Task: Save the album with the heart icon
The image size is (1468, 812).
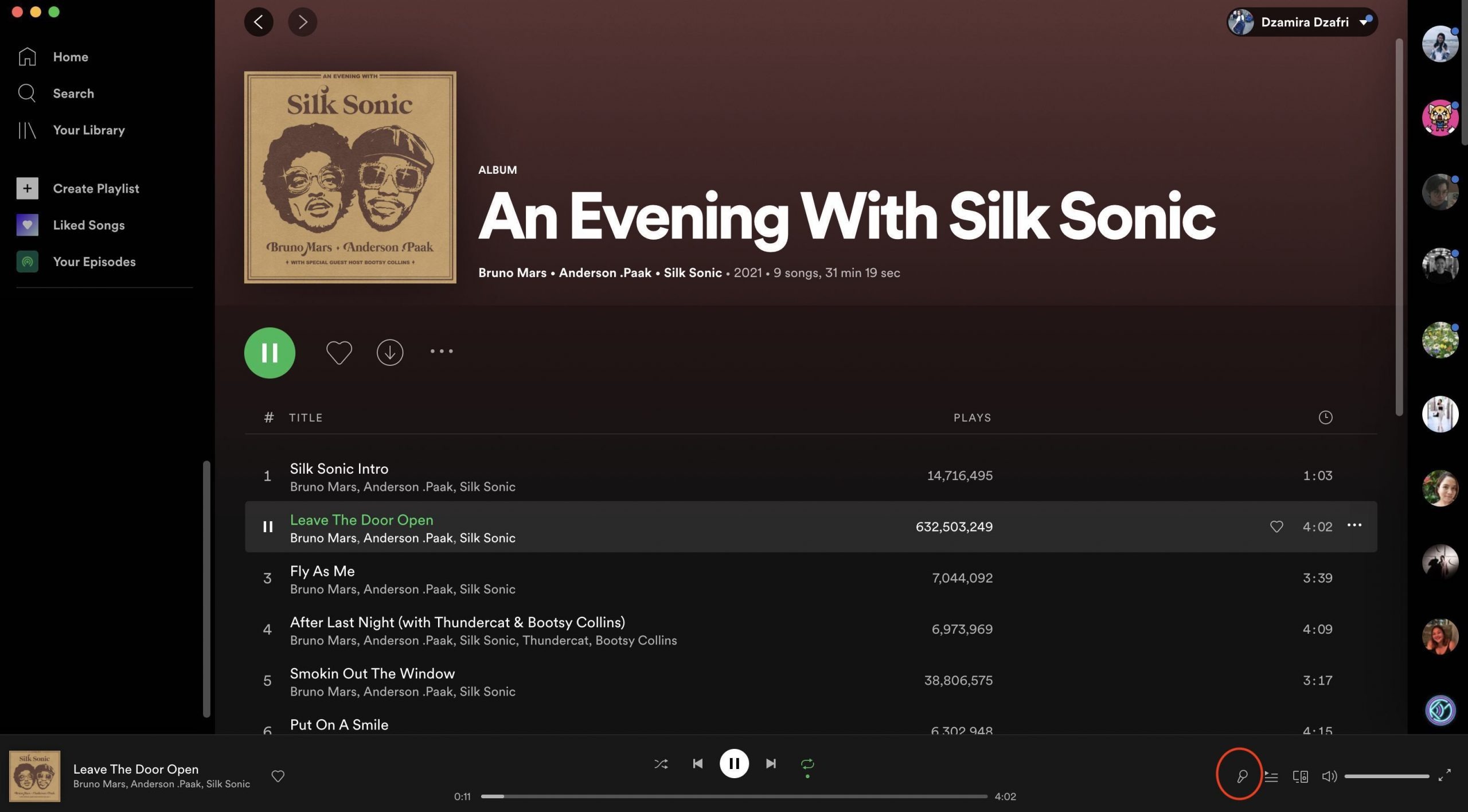Action: pyautogui.click(x=339, y=352)
